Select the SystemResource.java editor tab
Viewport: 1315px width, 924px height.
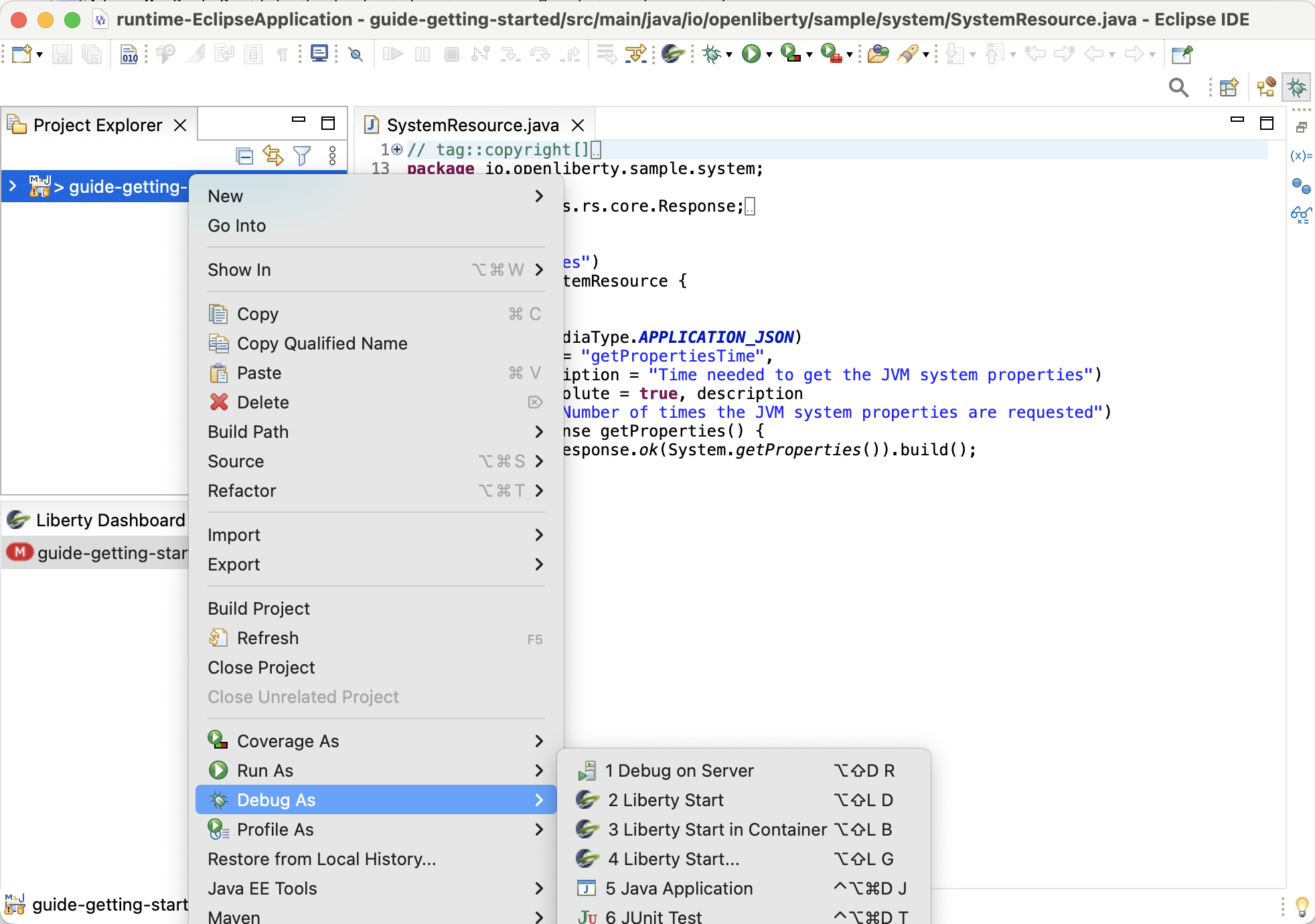click(473, 125)
